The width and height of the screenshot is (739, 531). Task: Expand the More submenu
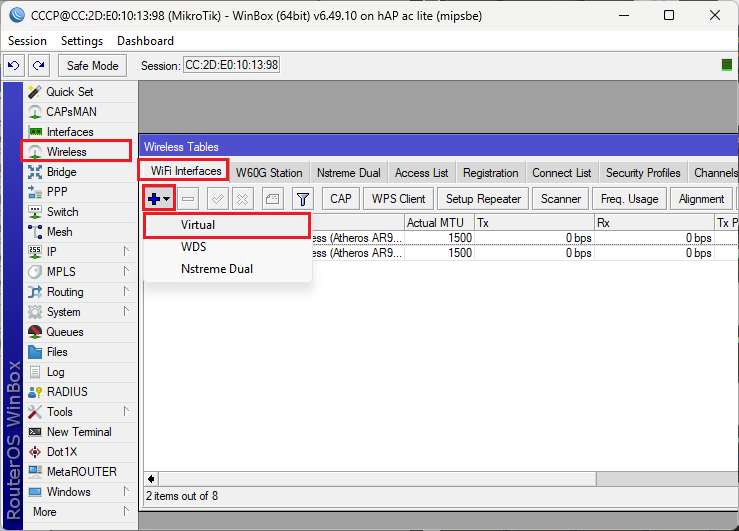click(126, 511)
